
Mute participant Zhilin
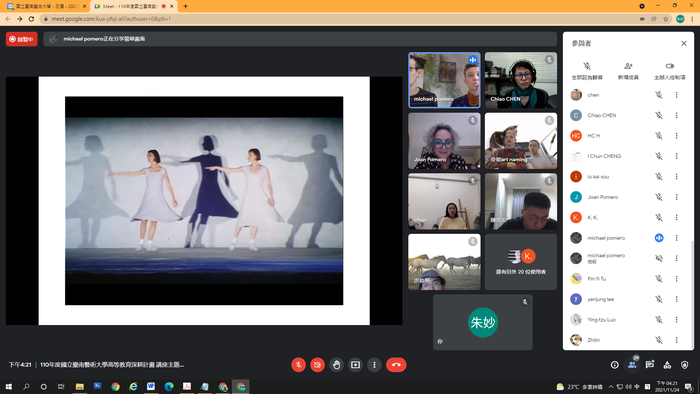coord(658,340)
